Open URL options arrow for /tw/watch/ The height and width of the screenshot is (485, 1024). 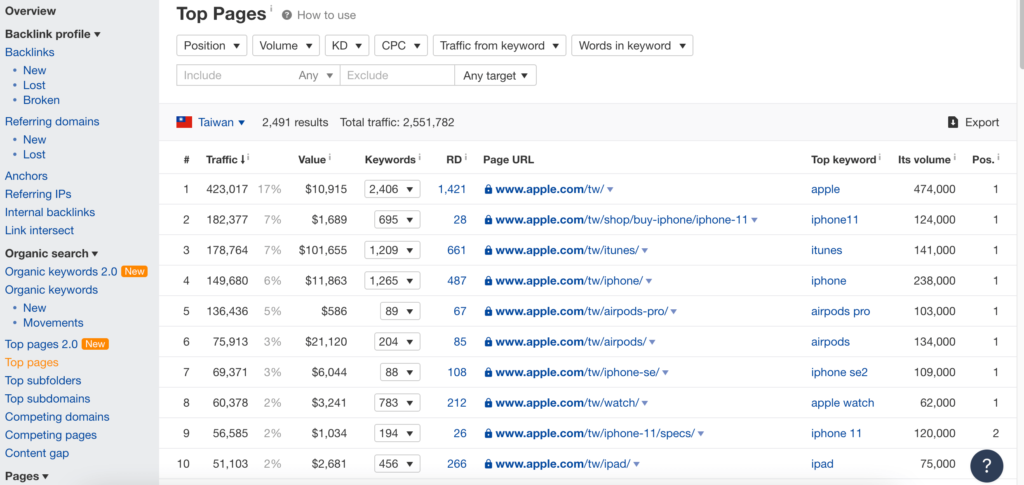click(645, 403)
